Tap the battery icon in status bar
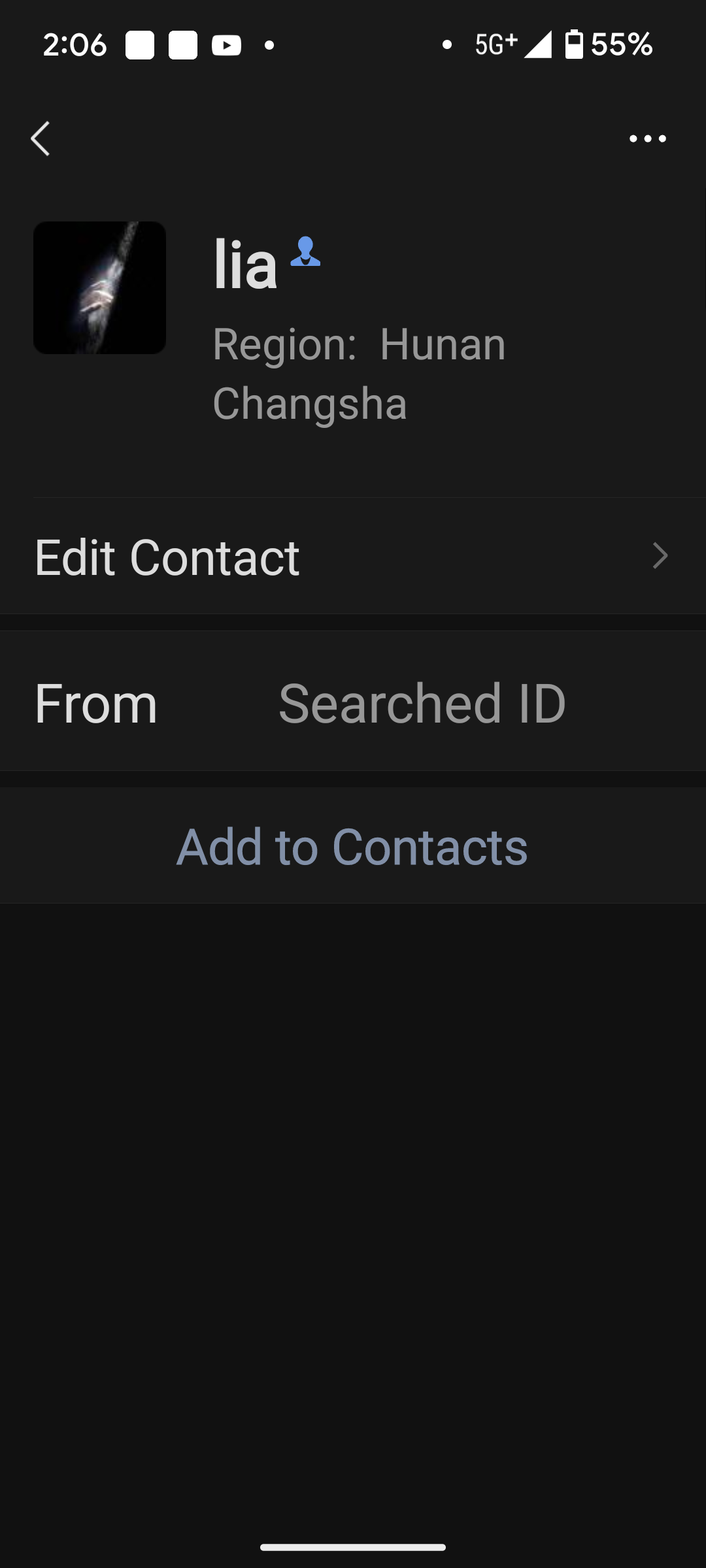 click(x=574, y=44)
